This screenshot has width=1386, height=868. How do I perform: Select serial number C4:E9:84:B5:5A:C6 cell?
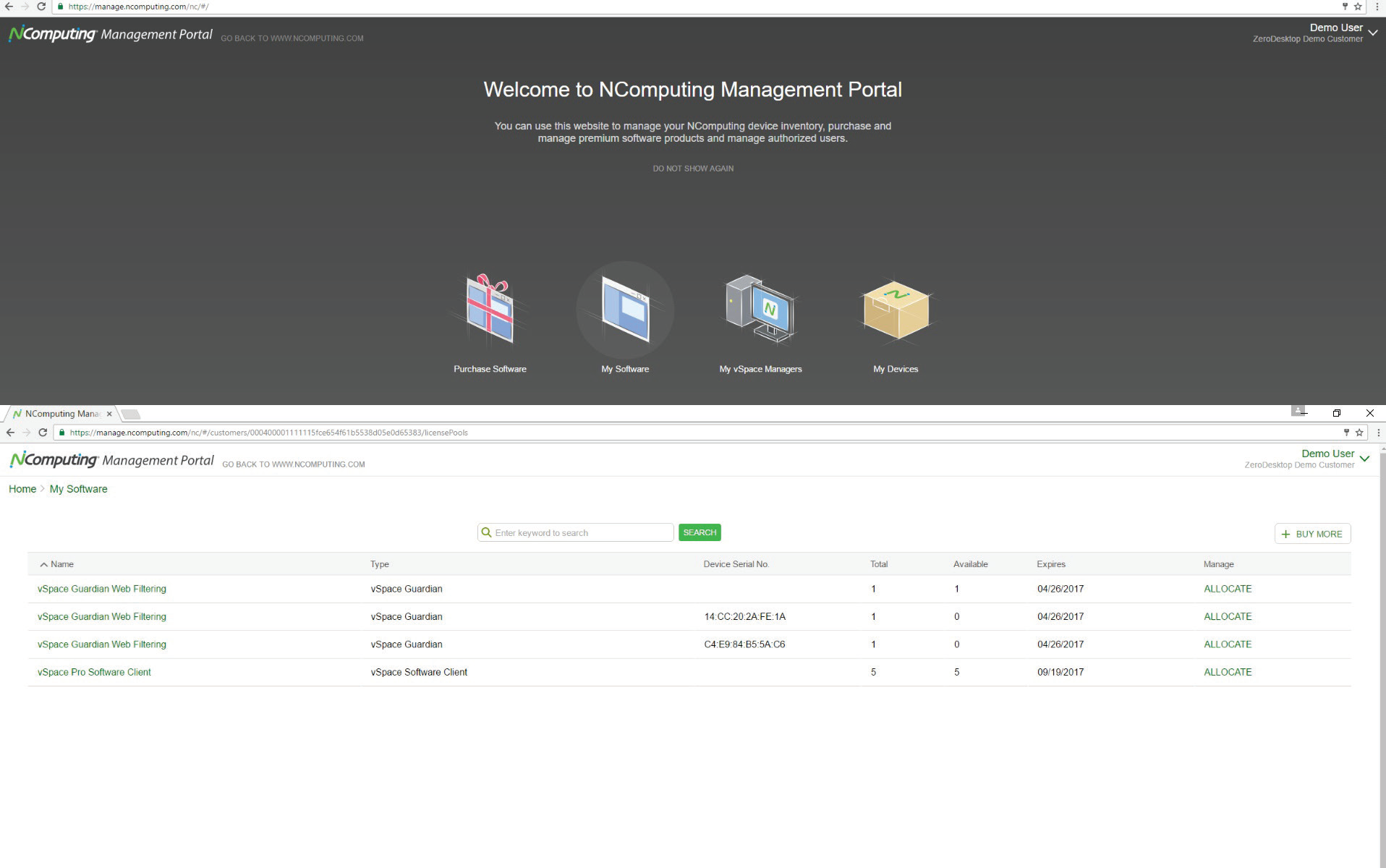pos(744,644)
